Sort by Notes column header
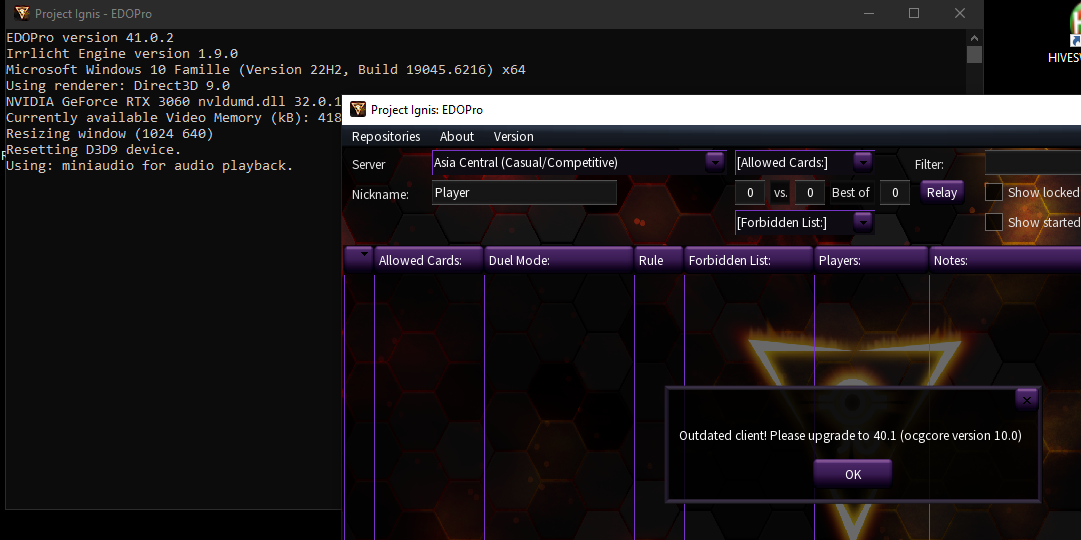This screenshot has width=1081, height=540. pyautogui.click(x=1005, y=259)
